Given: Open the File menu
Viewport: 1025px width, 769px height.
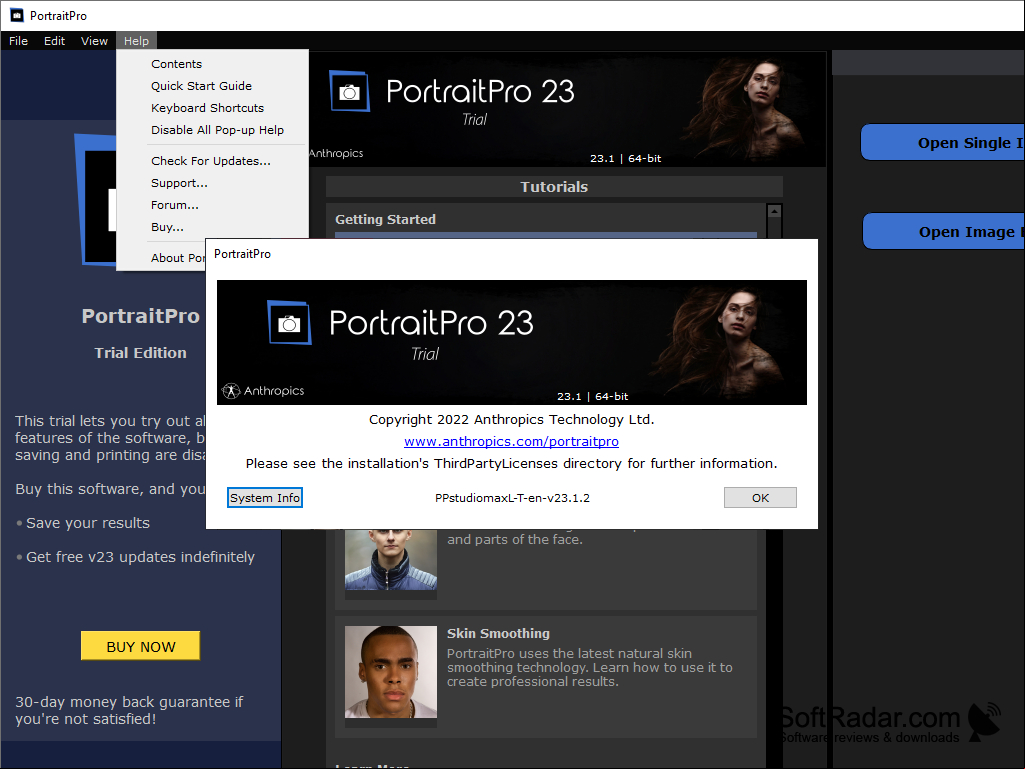Looking at the screenshot, I should tap(18, 41).
